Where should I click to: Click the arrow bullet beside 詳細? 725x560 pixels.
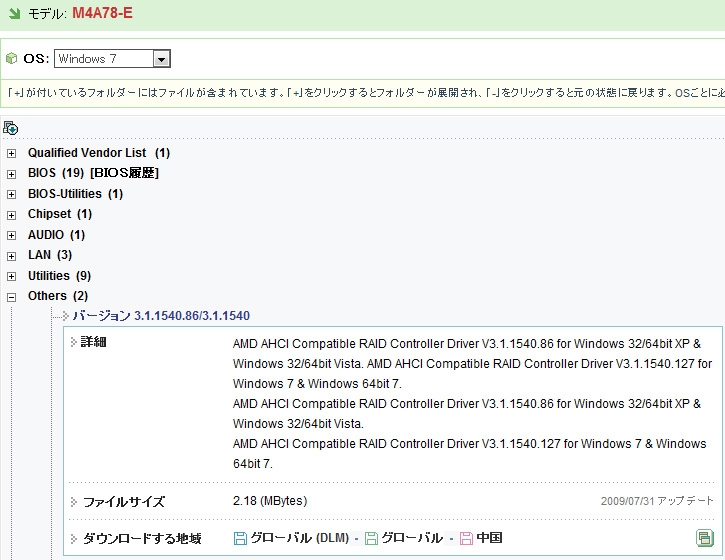73,342
